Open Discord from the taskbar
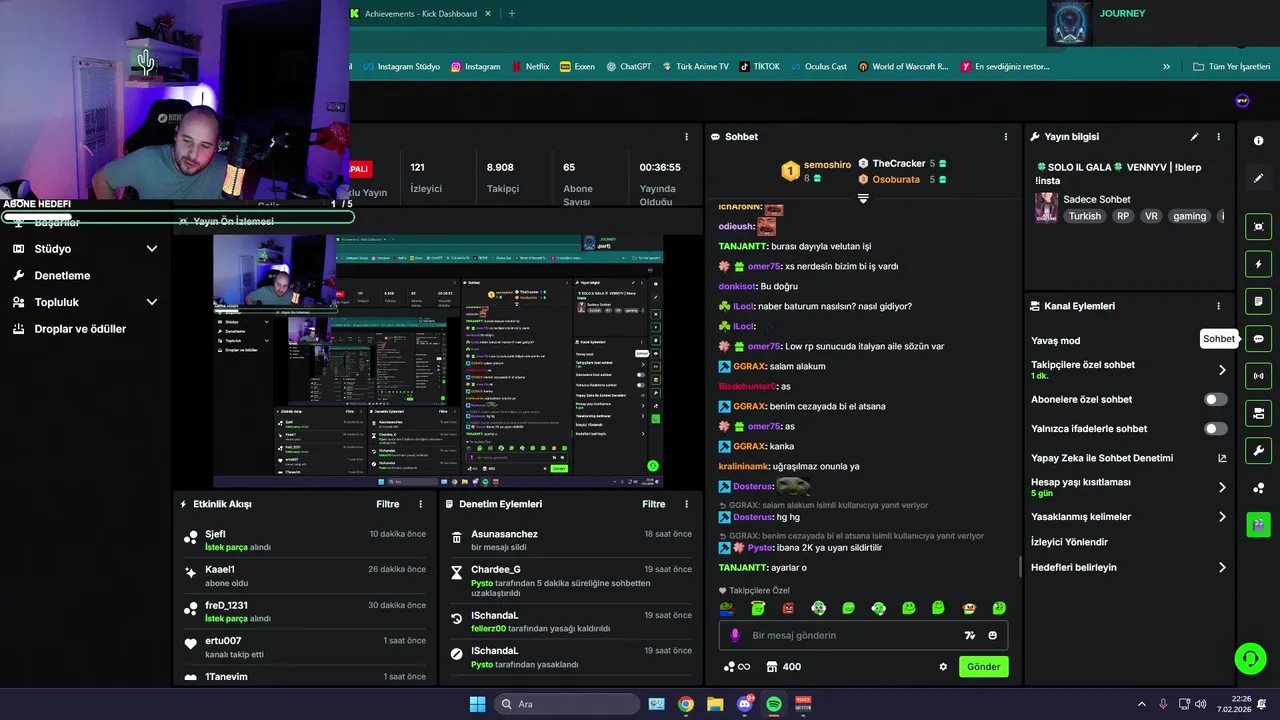The image size is (1280, 720). [x=744, y=704]
